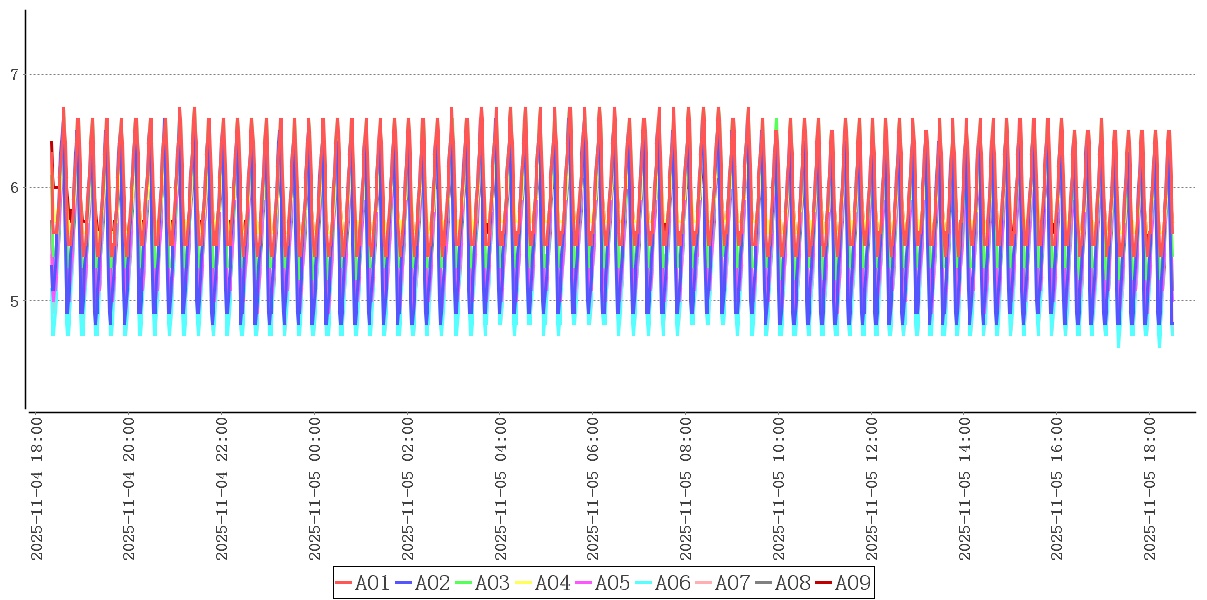Click the cyan A06 legend entry
Viewport: 1207px width, 600px height.
click(x=662, y=583)
